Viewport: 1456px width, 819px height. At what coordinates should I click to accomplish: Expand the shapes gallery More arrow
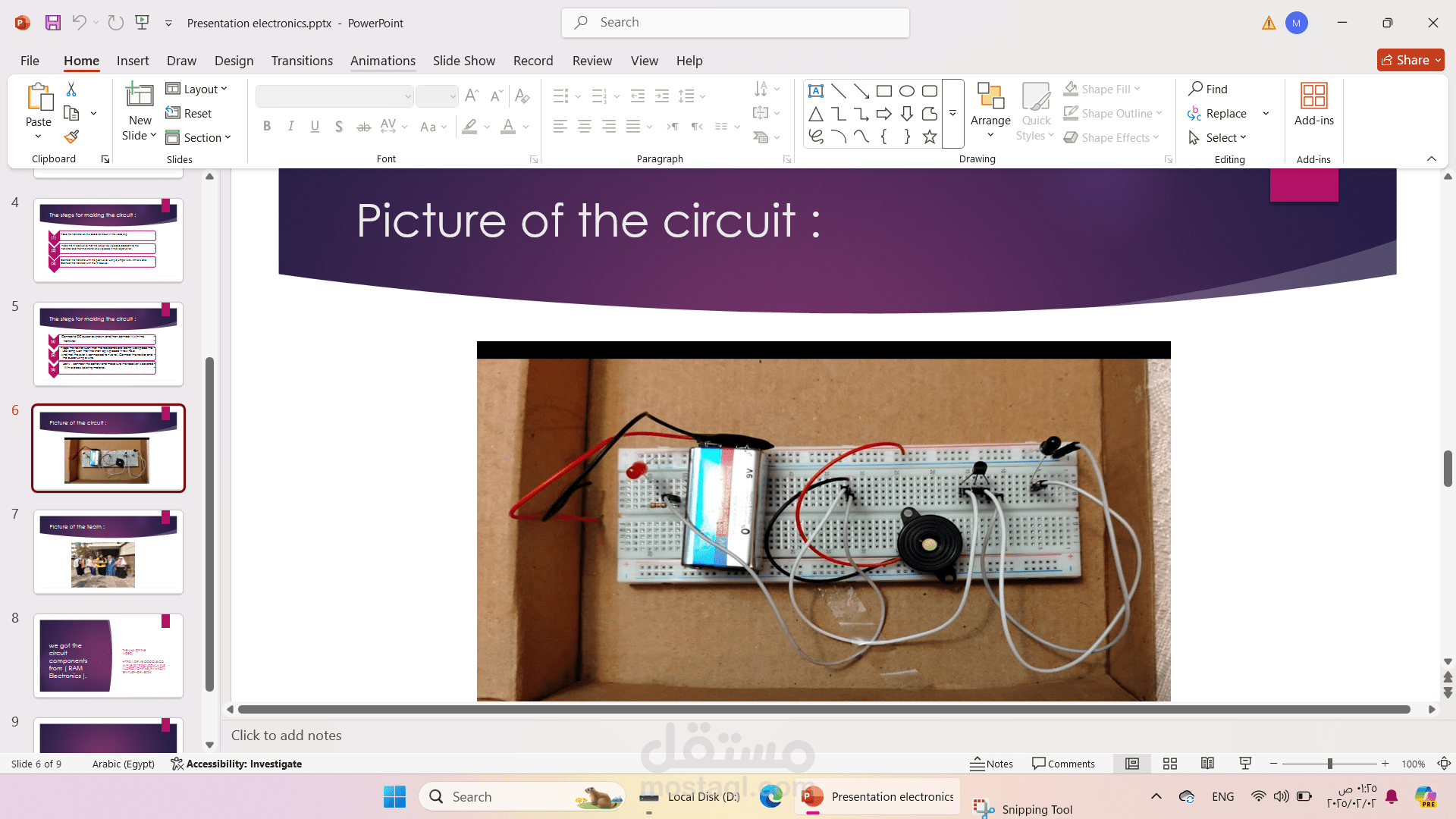pos(953,113)
